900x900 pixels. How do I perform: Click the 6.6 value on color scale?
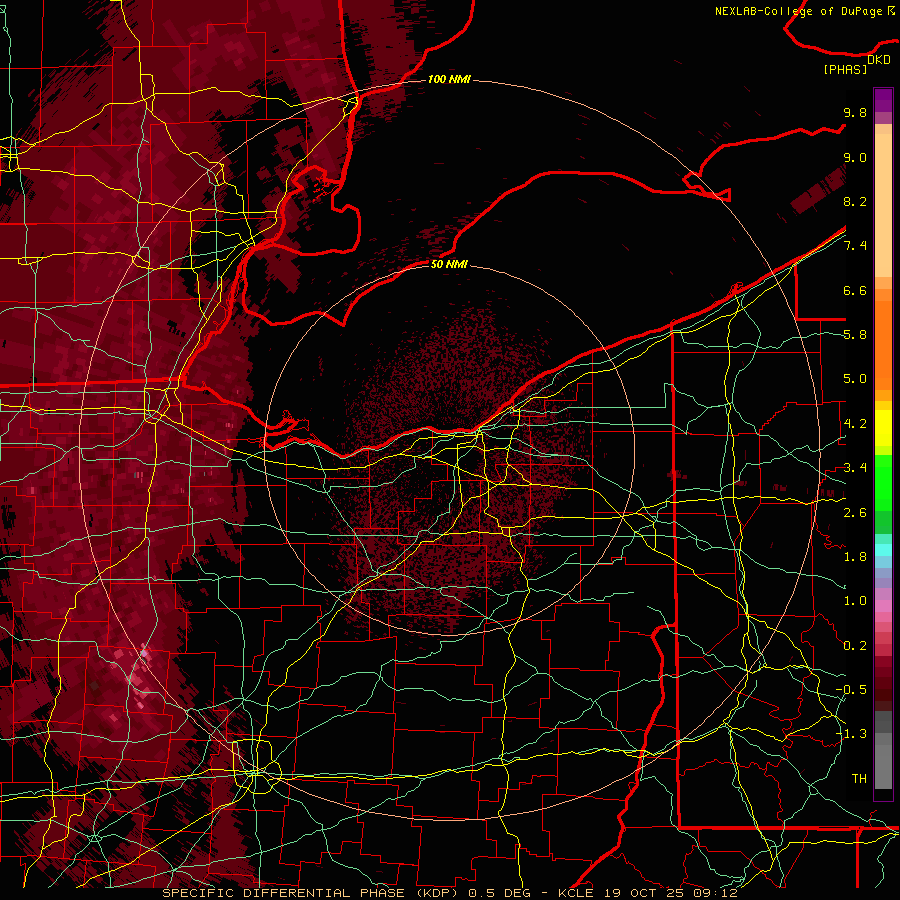855,290
